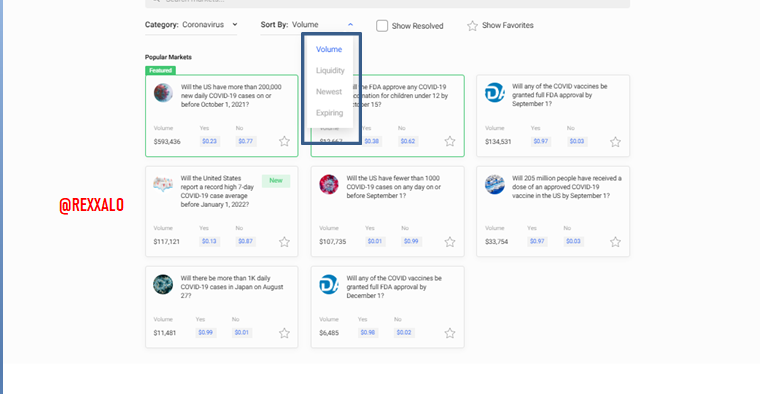Open 'Will 205 million people have received' market
The width and height of the screenshot is (760, 394).
[567, 187]
